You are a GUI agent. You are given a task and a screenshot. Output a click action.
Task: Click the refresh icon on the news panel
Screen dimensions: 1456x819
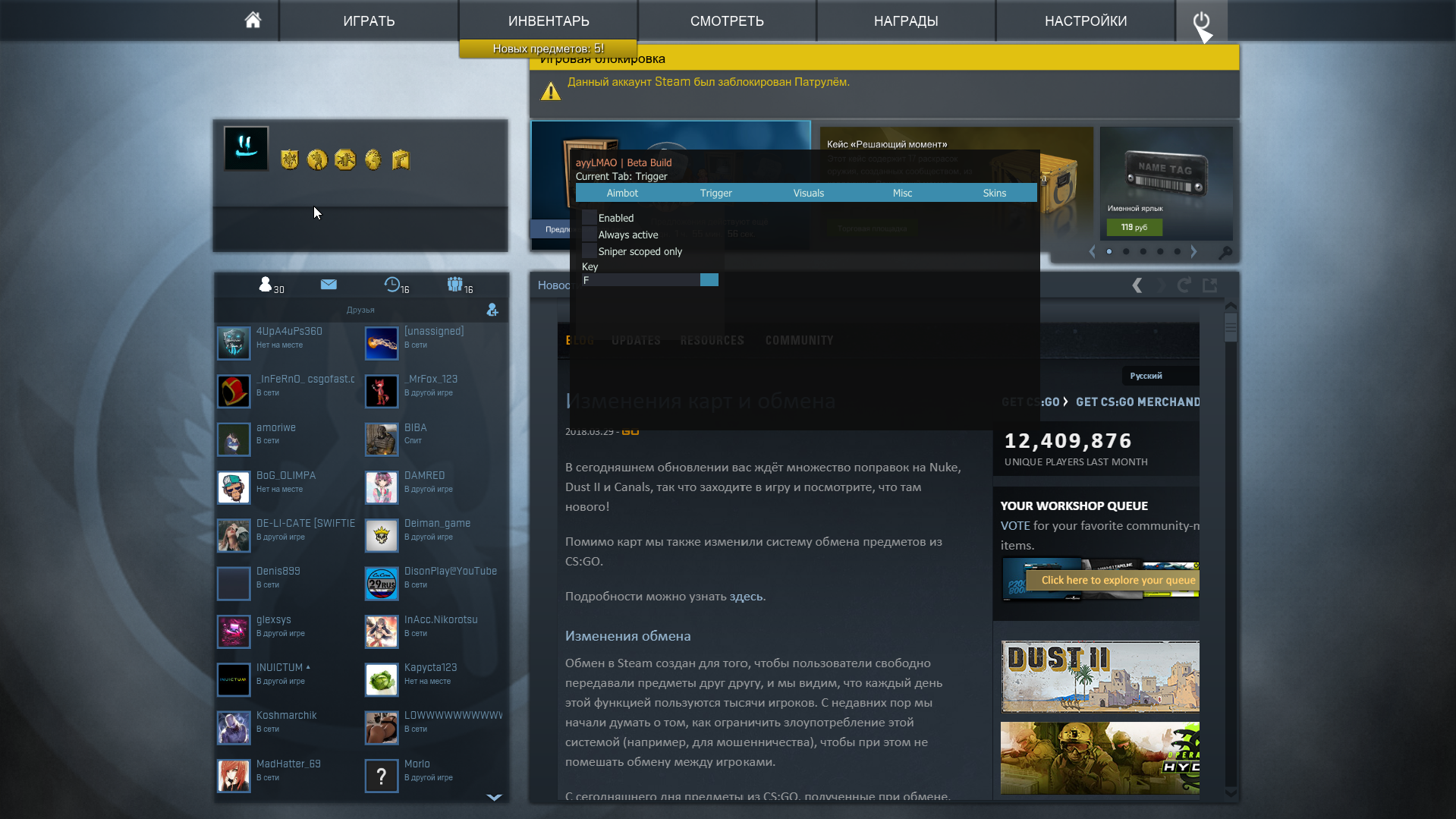[1183, 285]
